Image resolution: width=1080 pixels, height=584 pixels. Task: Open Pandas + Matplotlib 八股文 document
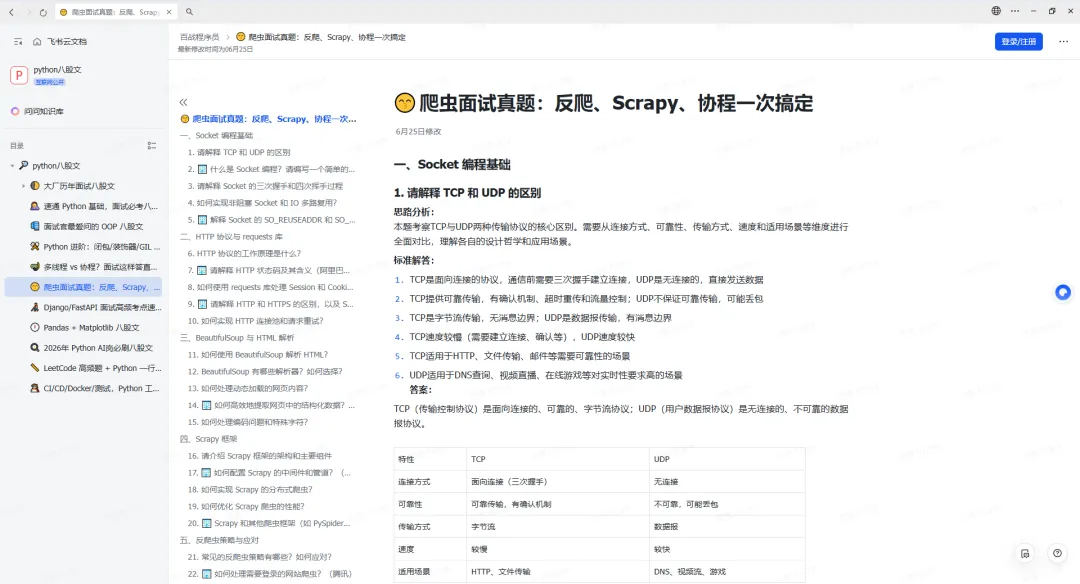[85, 328]
